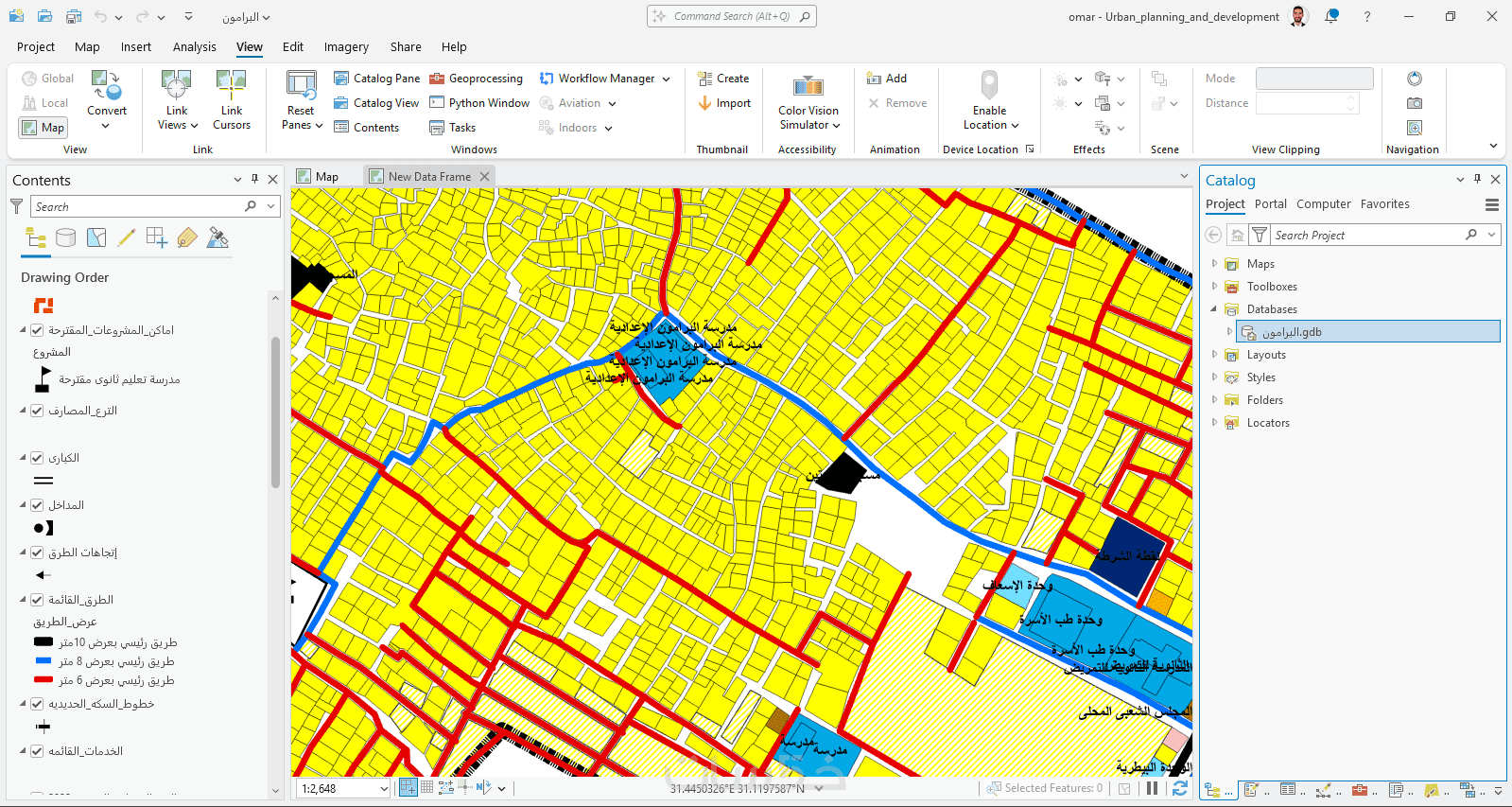Image resolution: width=1512 pixels, height=807 pixels.
Task: Toggle visibility of المداخل layer
Action: (37, 505)
